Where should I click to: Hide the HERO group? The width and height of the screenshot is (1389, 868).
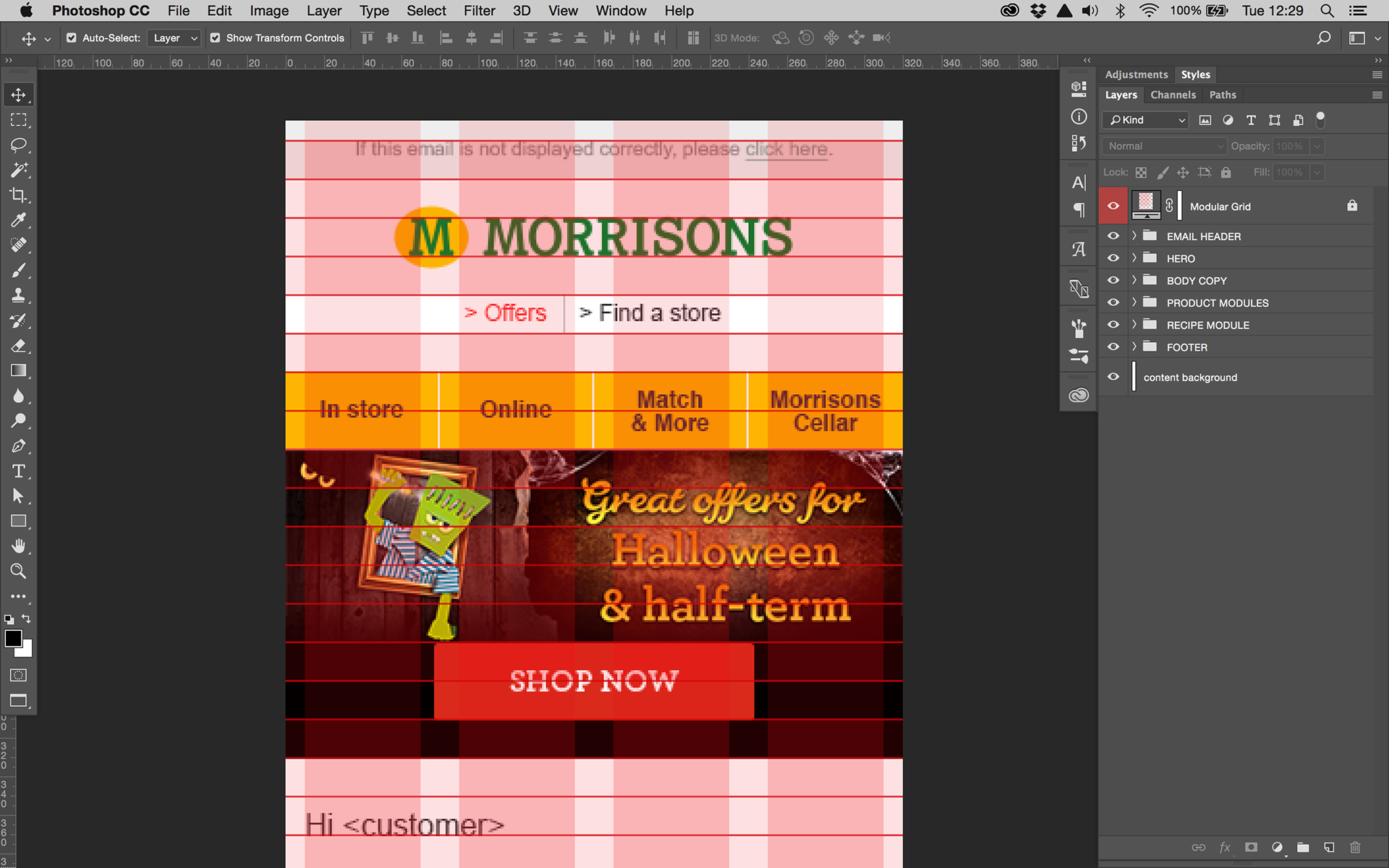[x=1113, y=258]
